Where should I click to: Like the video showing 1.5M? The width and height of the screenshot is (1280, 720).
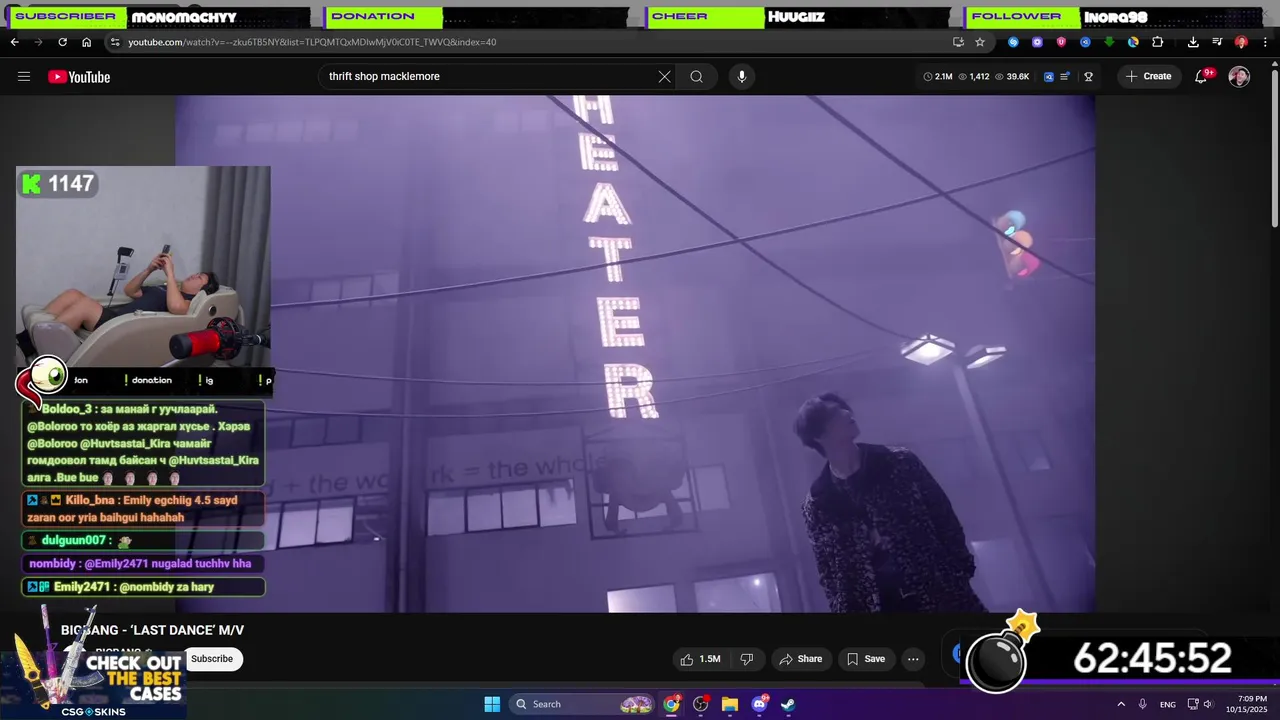click(700, 659)
